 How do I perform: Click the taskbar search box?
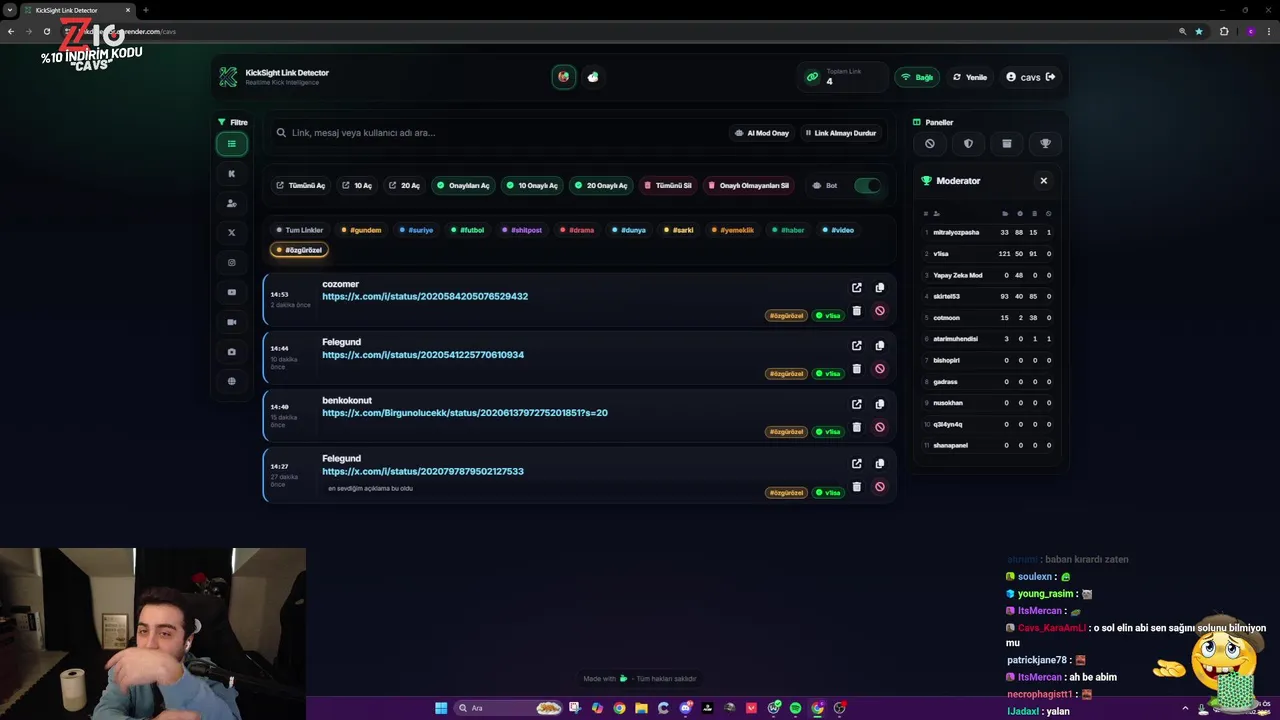[x=508, y=708]
